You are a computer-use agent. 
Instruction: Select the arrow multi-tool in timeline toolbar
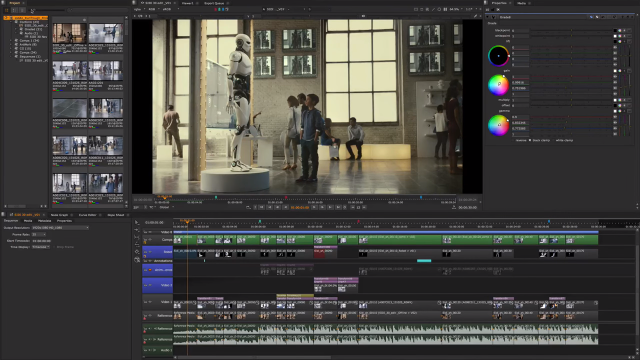136,222
